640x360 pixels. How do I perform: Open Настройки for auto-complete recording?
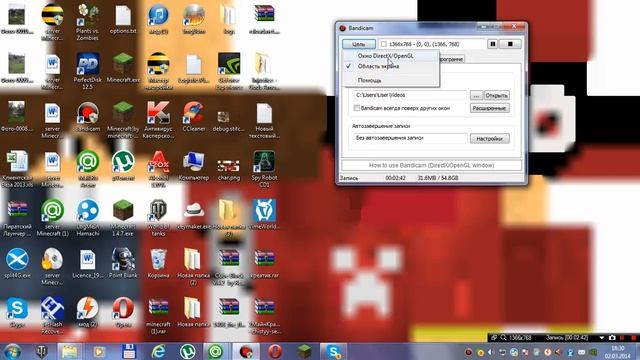pos(489,139)
